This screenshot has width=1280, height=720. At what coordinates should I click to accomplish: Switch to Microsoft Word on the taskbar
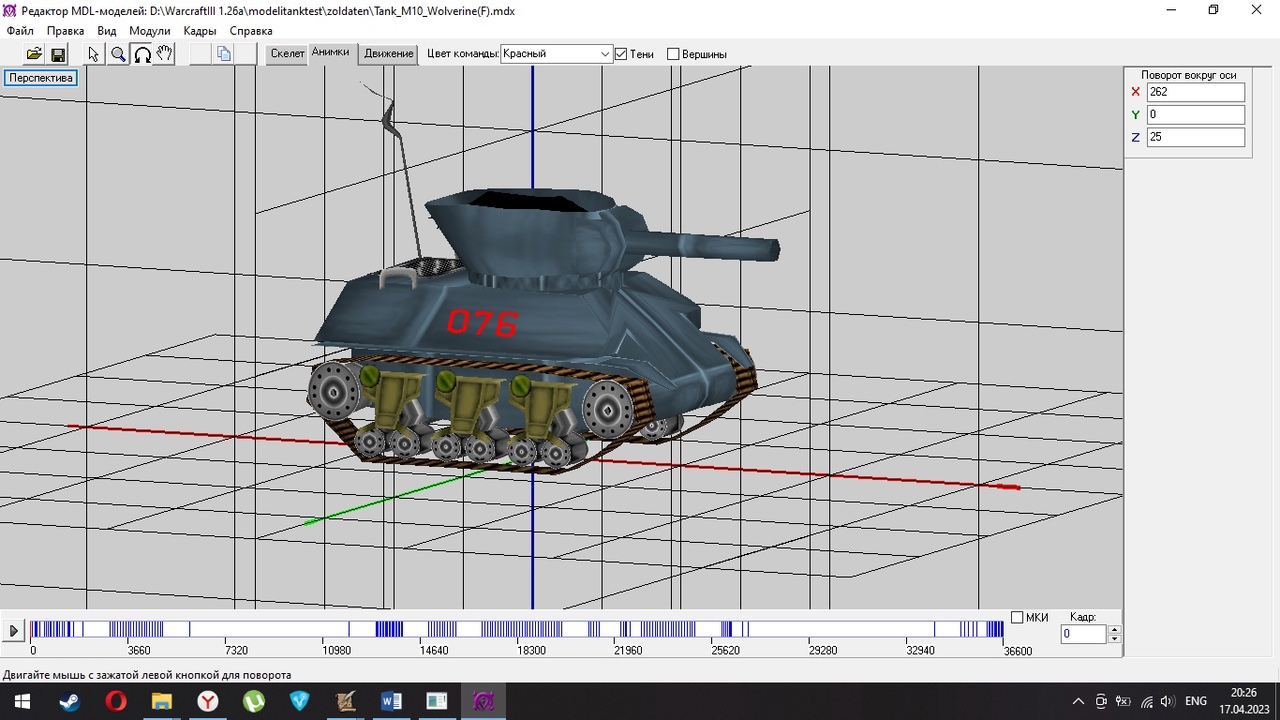[x=391, y=701]
